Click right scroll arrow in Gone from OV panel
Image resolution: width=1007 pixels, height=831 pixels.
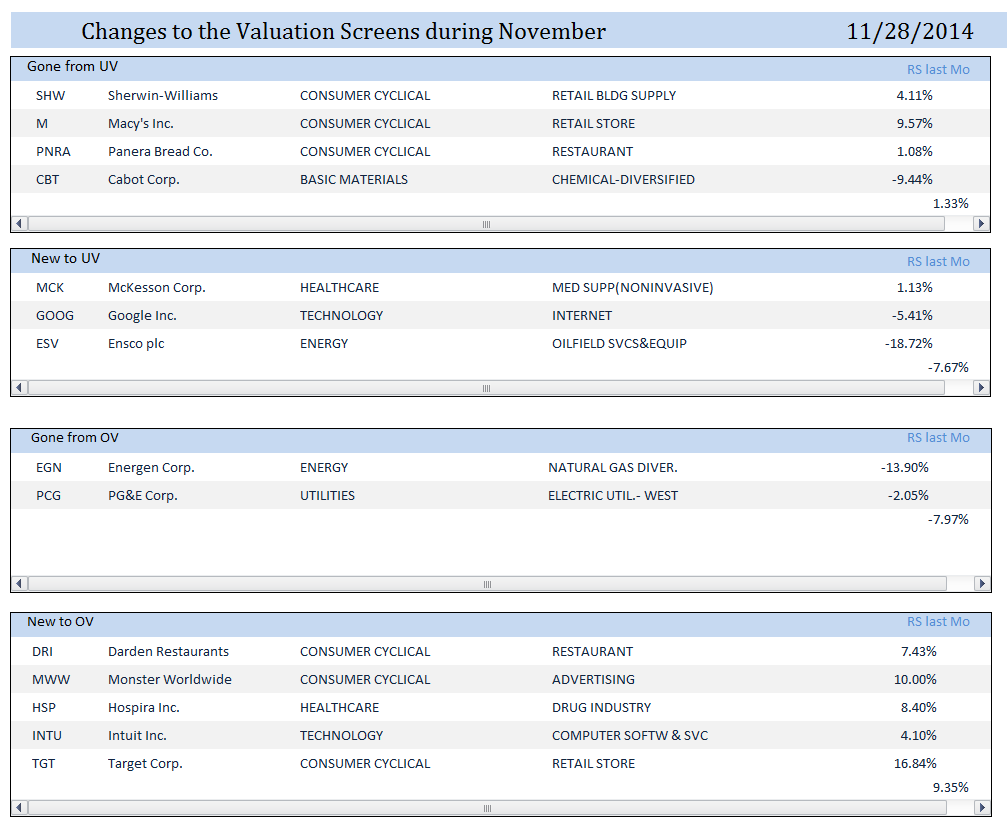tap(981, 583)
